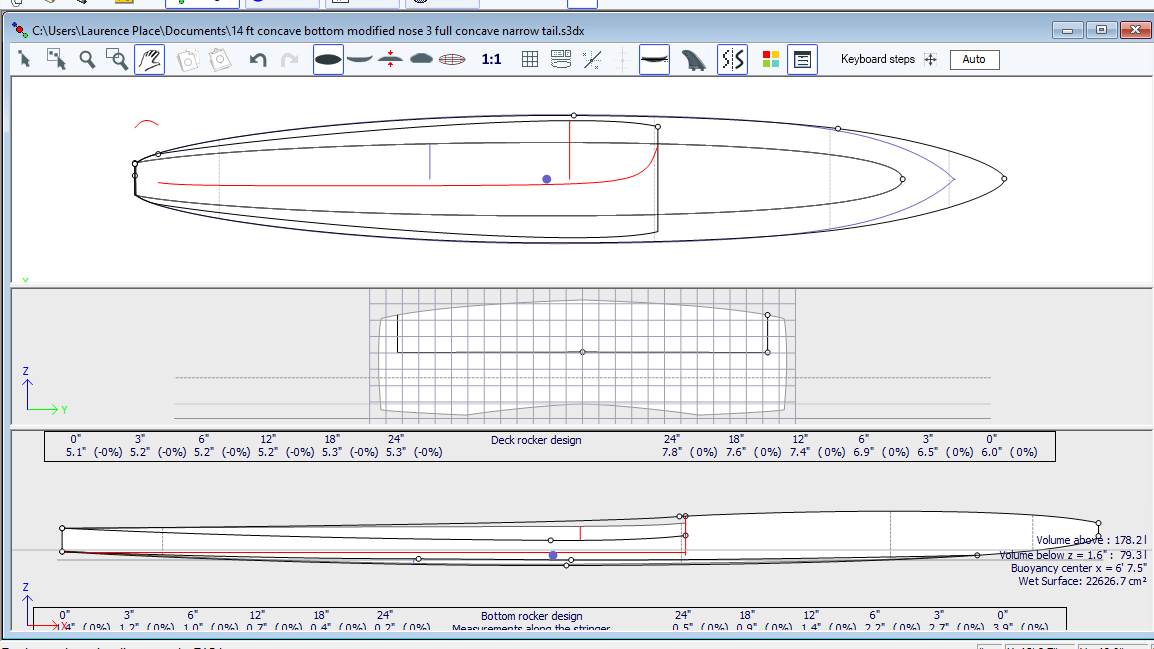
Task: Click the keyboard steps move arrows icon
Action: point(930,60)
